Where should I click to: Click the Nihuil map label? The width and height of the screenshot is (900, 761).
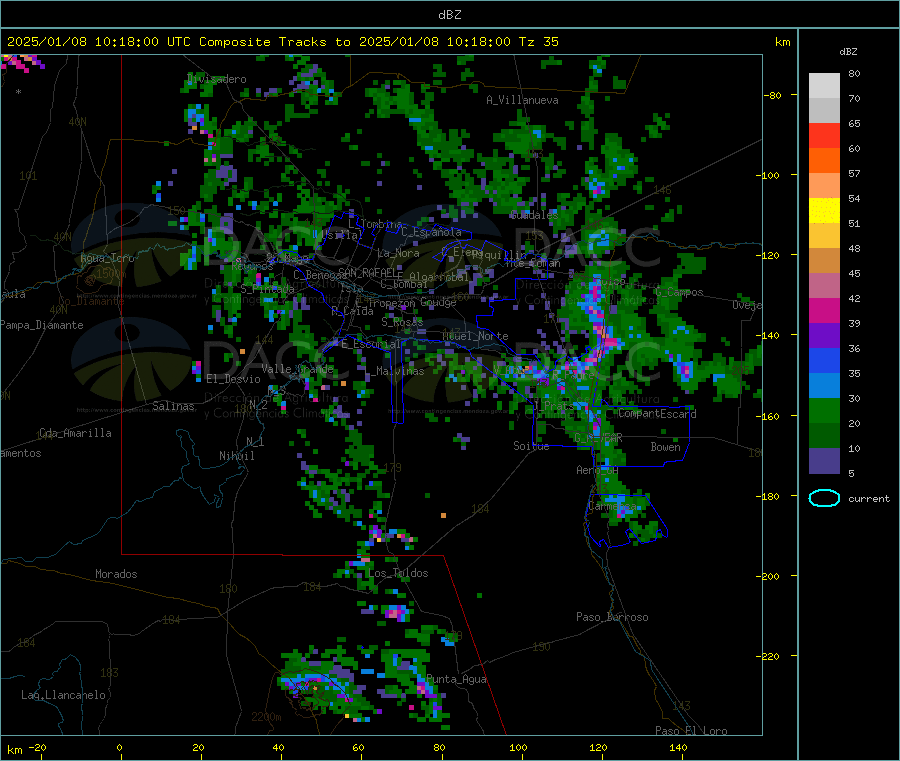[236, 456]
